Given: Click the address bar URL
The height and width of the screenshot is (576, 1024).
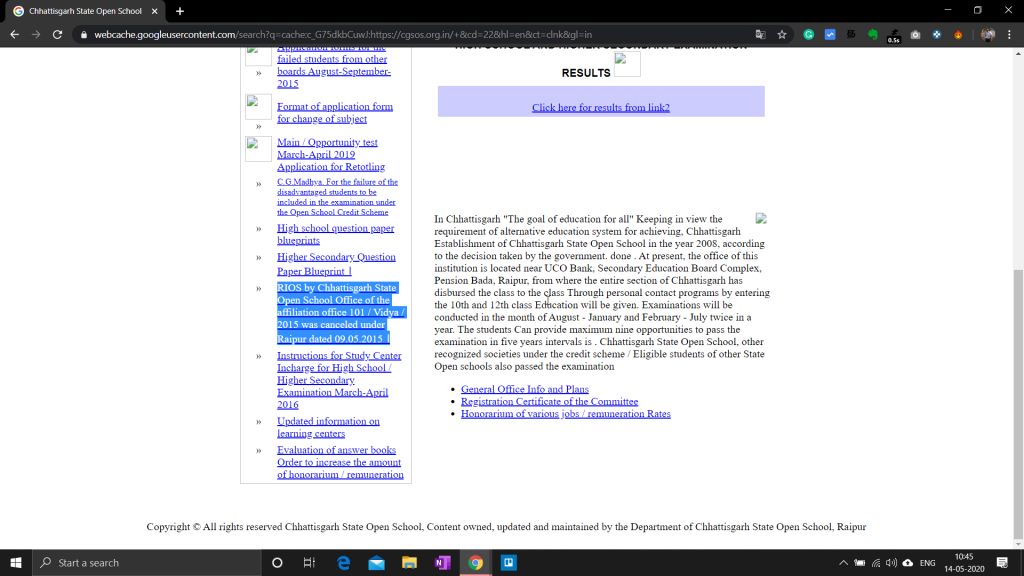Looking at the screenshot, I should click(343, 35).
